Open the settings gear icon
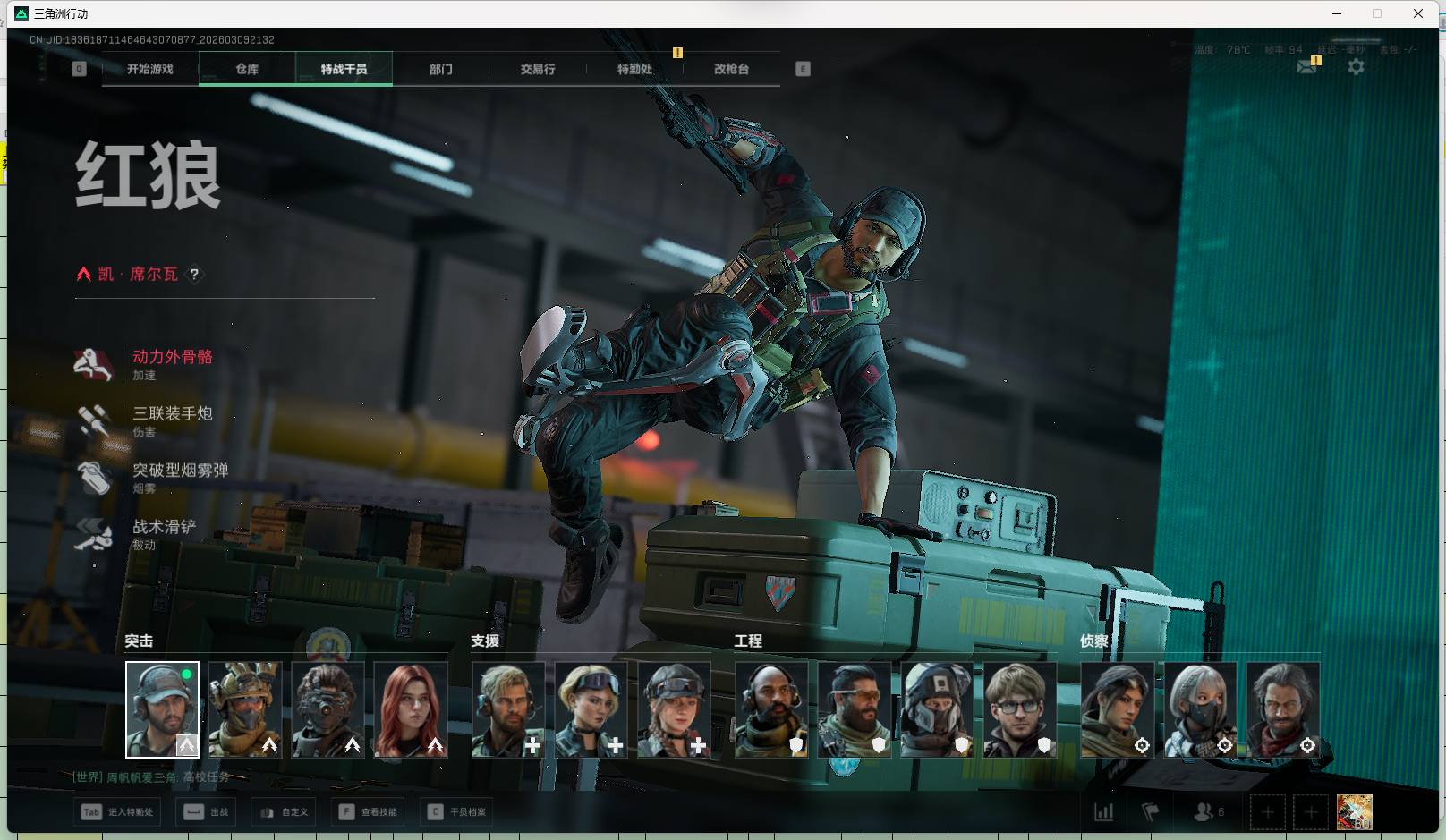1446x840 pixels. [1356, 67]
